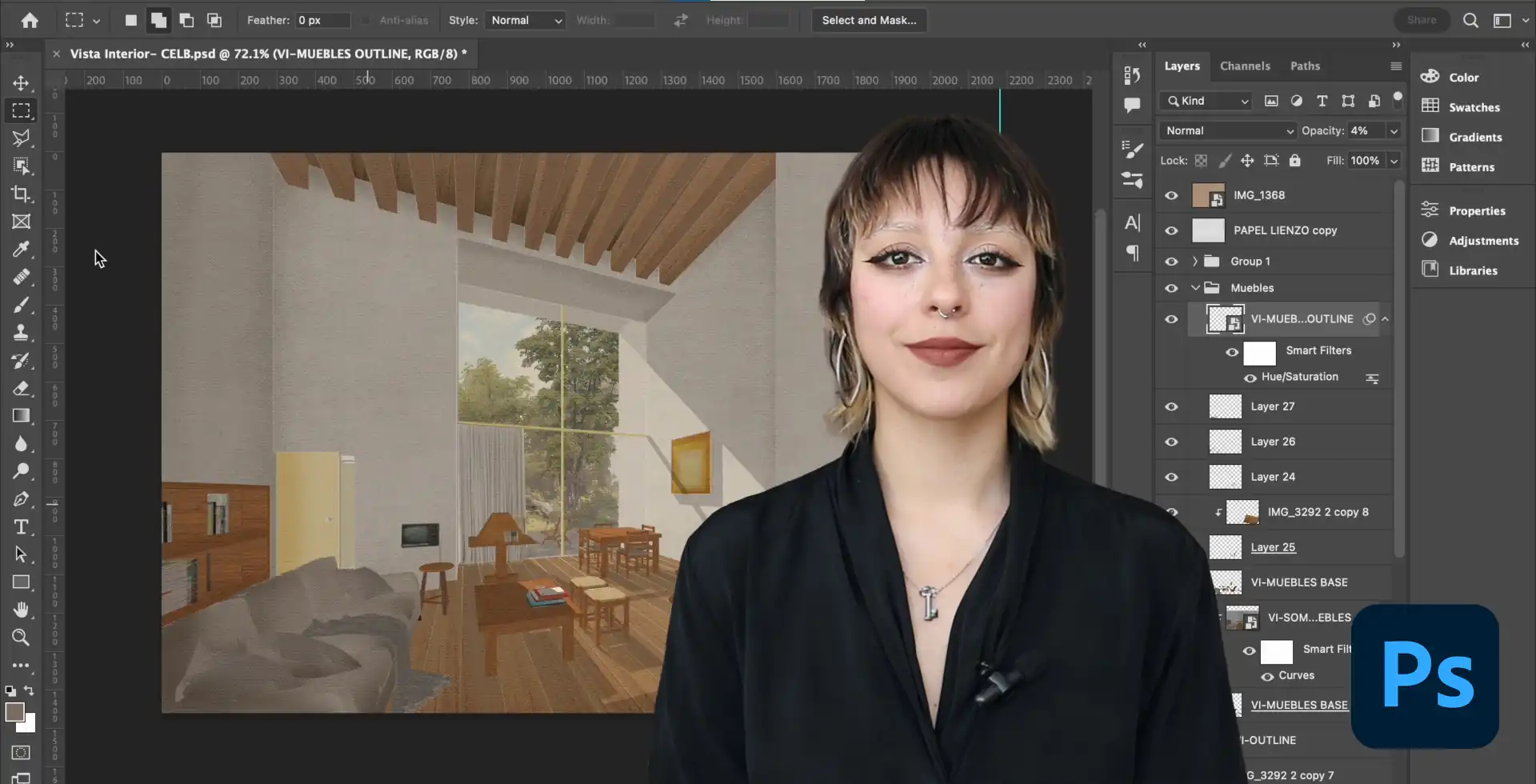Select the Move tool
This screenshot has height=784, width=1536.
coord(22,83)
